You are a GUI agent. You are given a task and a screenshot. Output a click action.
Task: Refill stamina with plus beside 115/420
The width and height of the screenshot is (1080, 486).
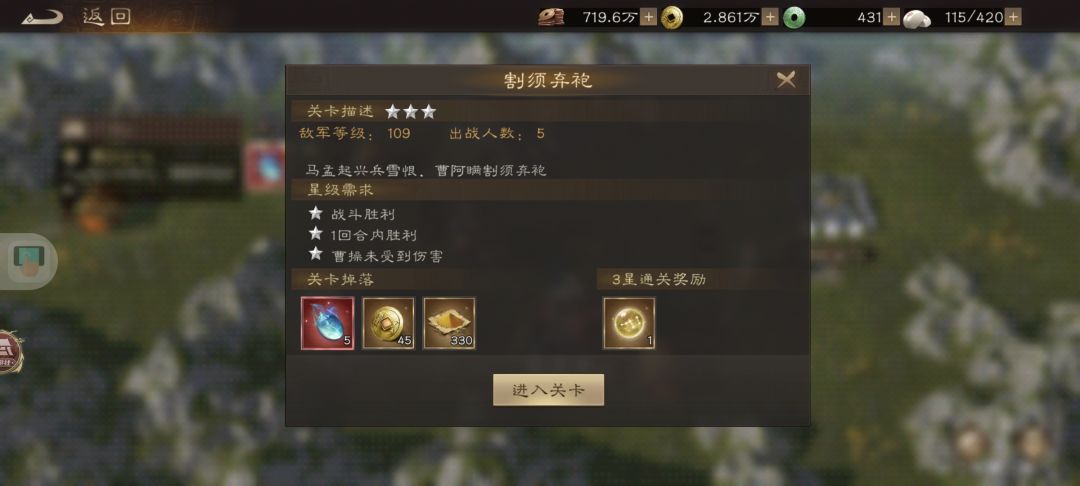click(x=1012, y=17)
